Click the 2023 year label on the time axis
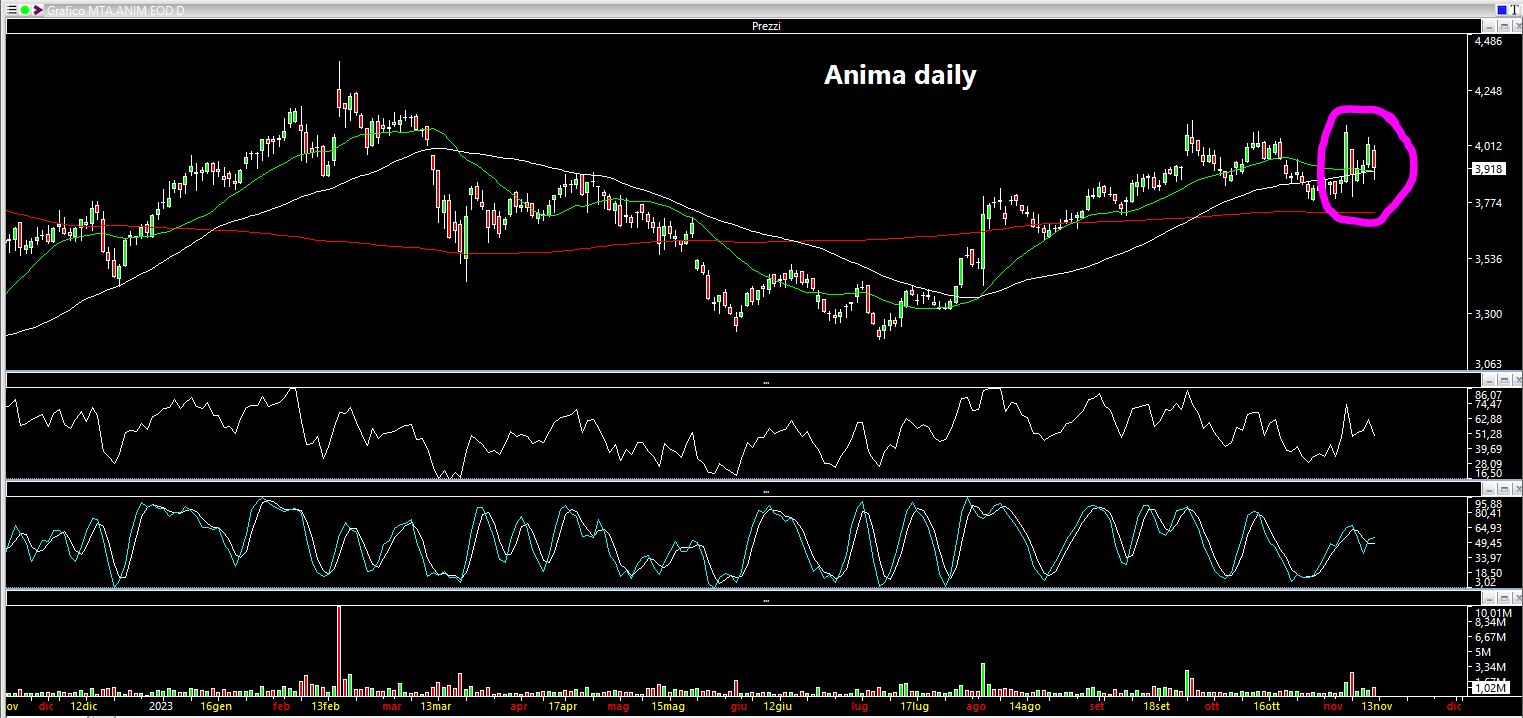This screenshot has height=718, width=1523. coord(161,706)
